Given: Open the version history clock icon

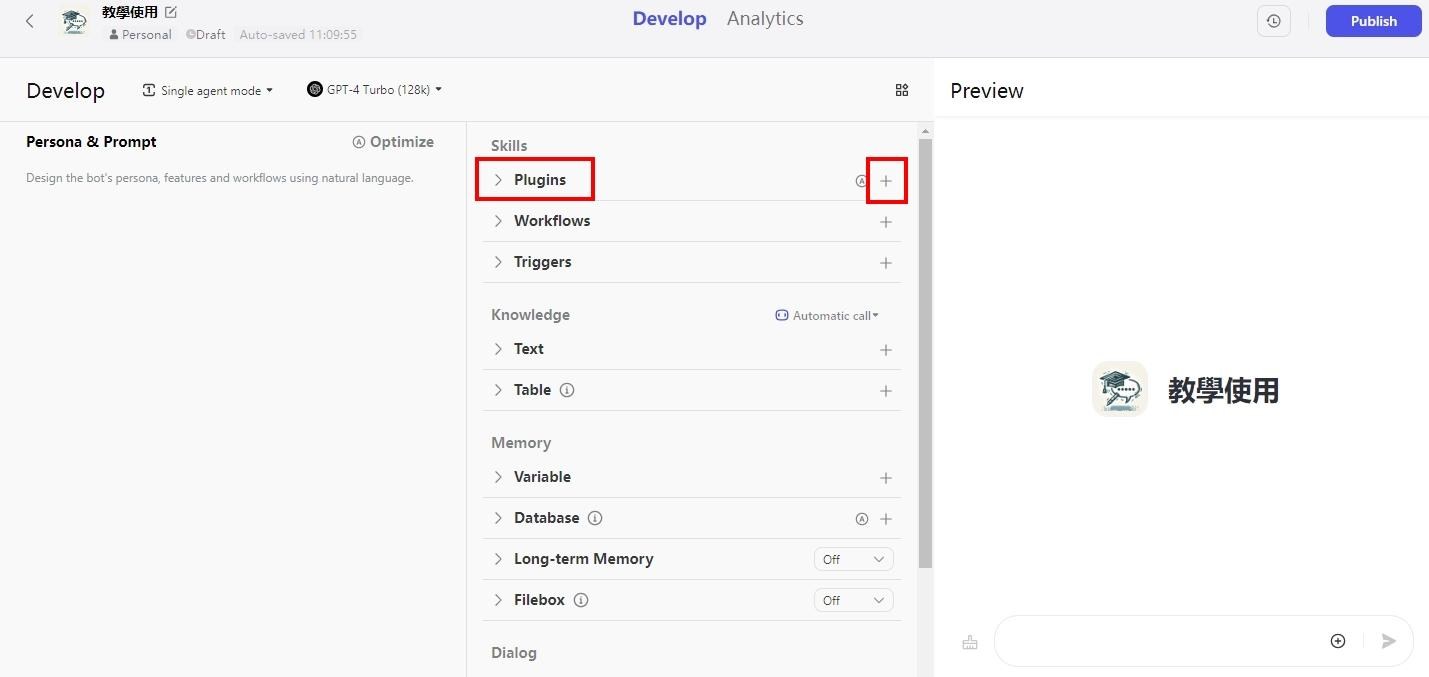Looking at the screenshot, I should 1273,21.
